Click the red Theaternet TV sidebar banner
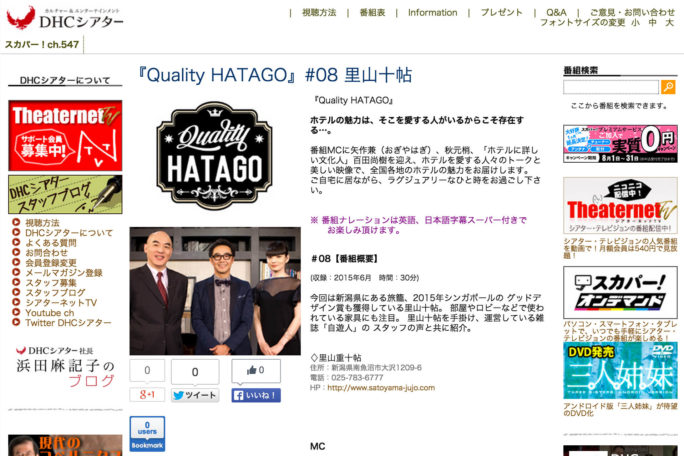This screenshot has height=456, width=684. pyautogui.click(x=65, y=135)
